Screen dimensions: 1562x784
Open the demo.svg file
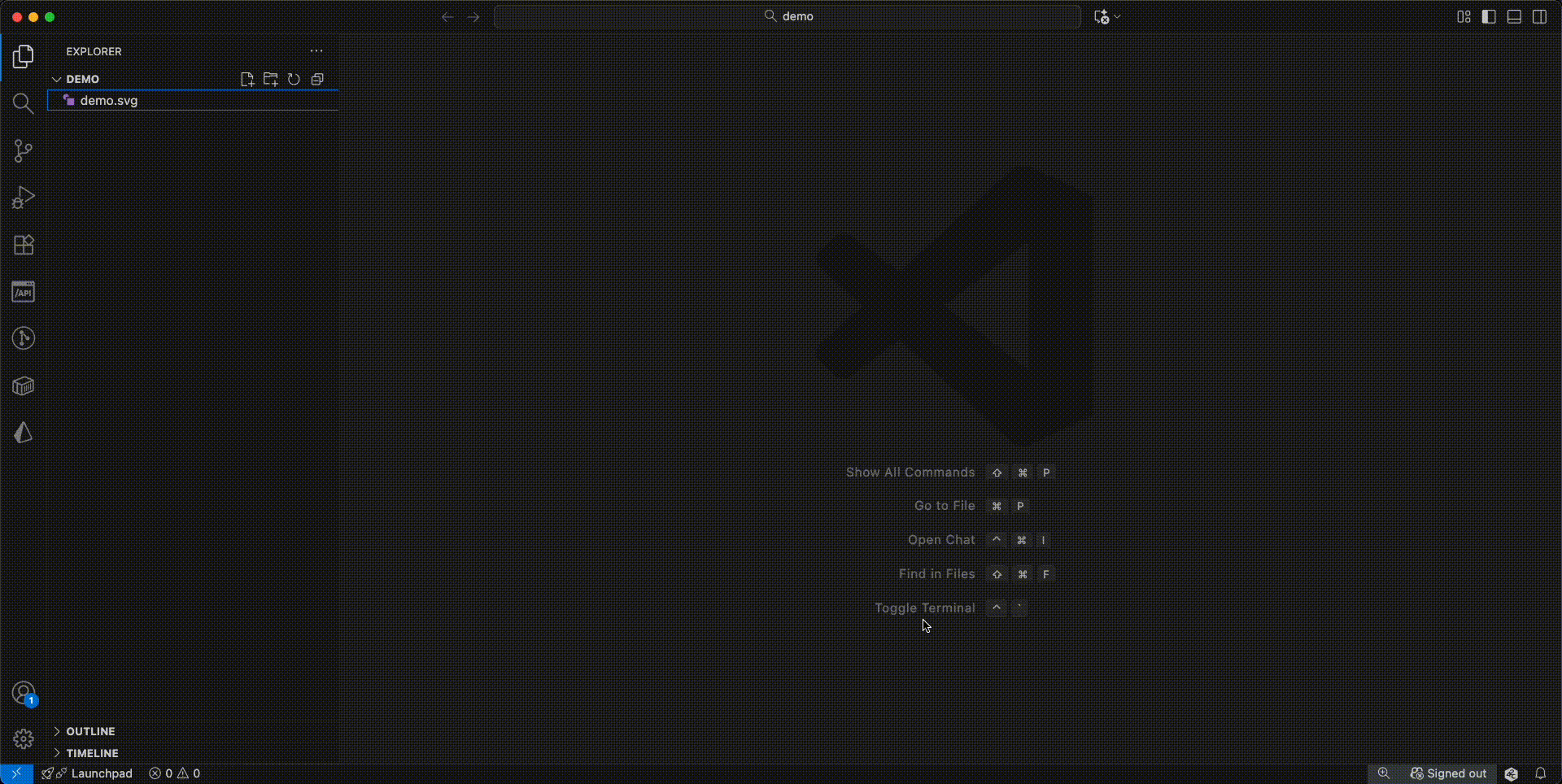[193, 101]
